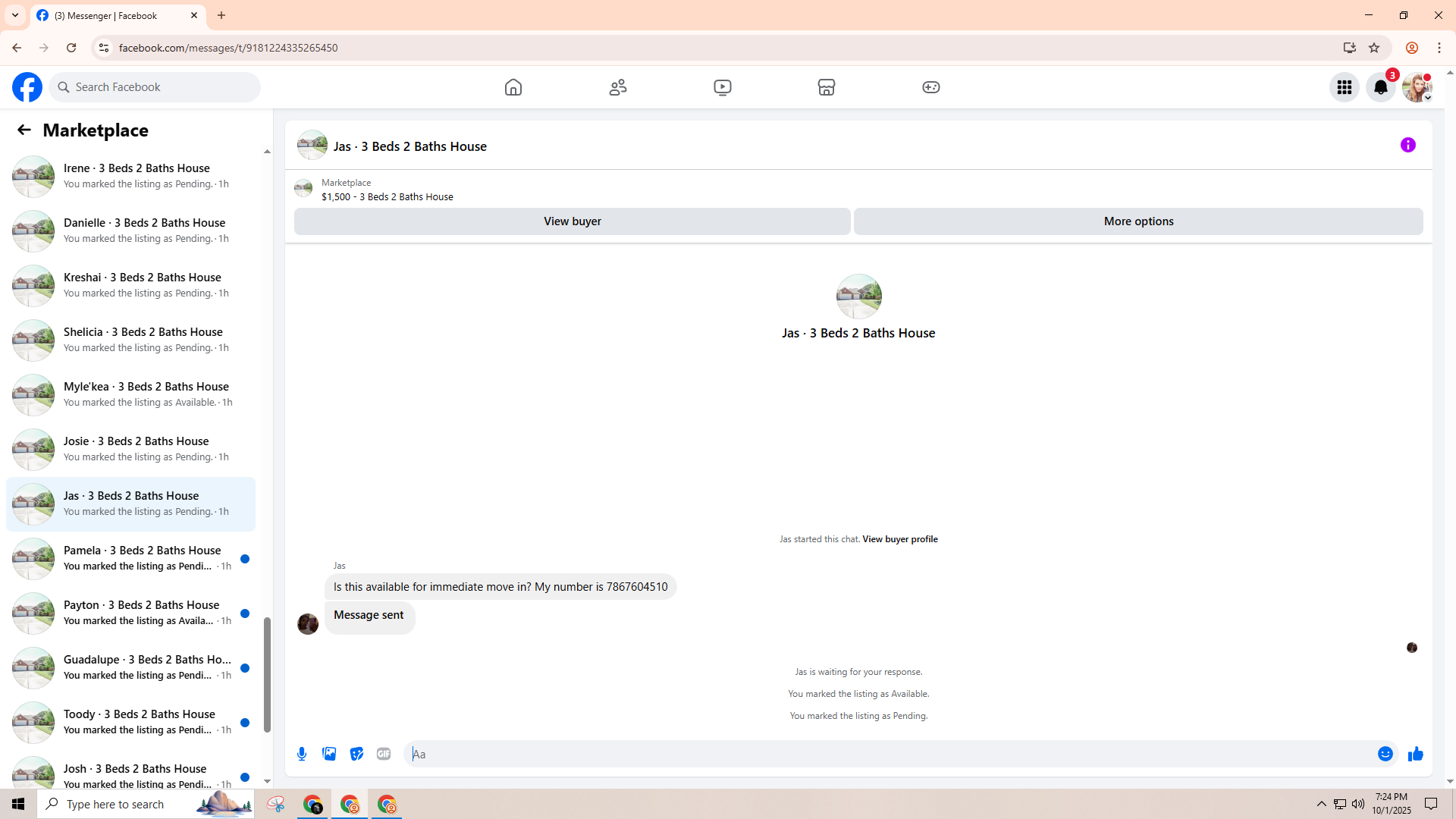Image resolution: width=1456 pixels, height=819 pixels.
Task: Open the Windows notification center
Action: click(1432, 804)
